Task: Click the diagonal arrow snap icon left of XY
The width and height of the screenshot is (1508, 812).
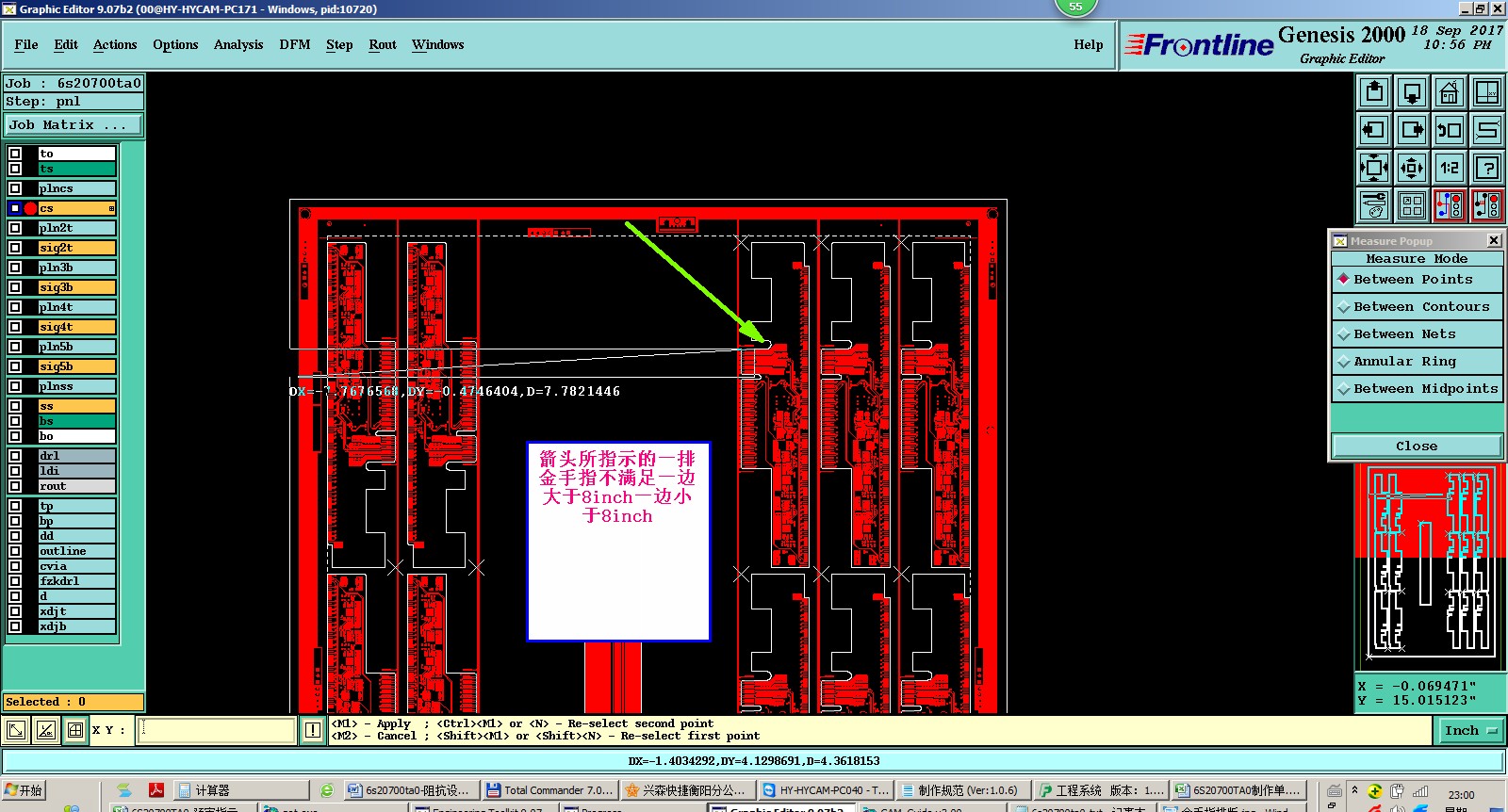Action: click(x=16, y=730)
